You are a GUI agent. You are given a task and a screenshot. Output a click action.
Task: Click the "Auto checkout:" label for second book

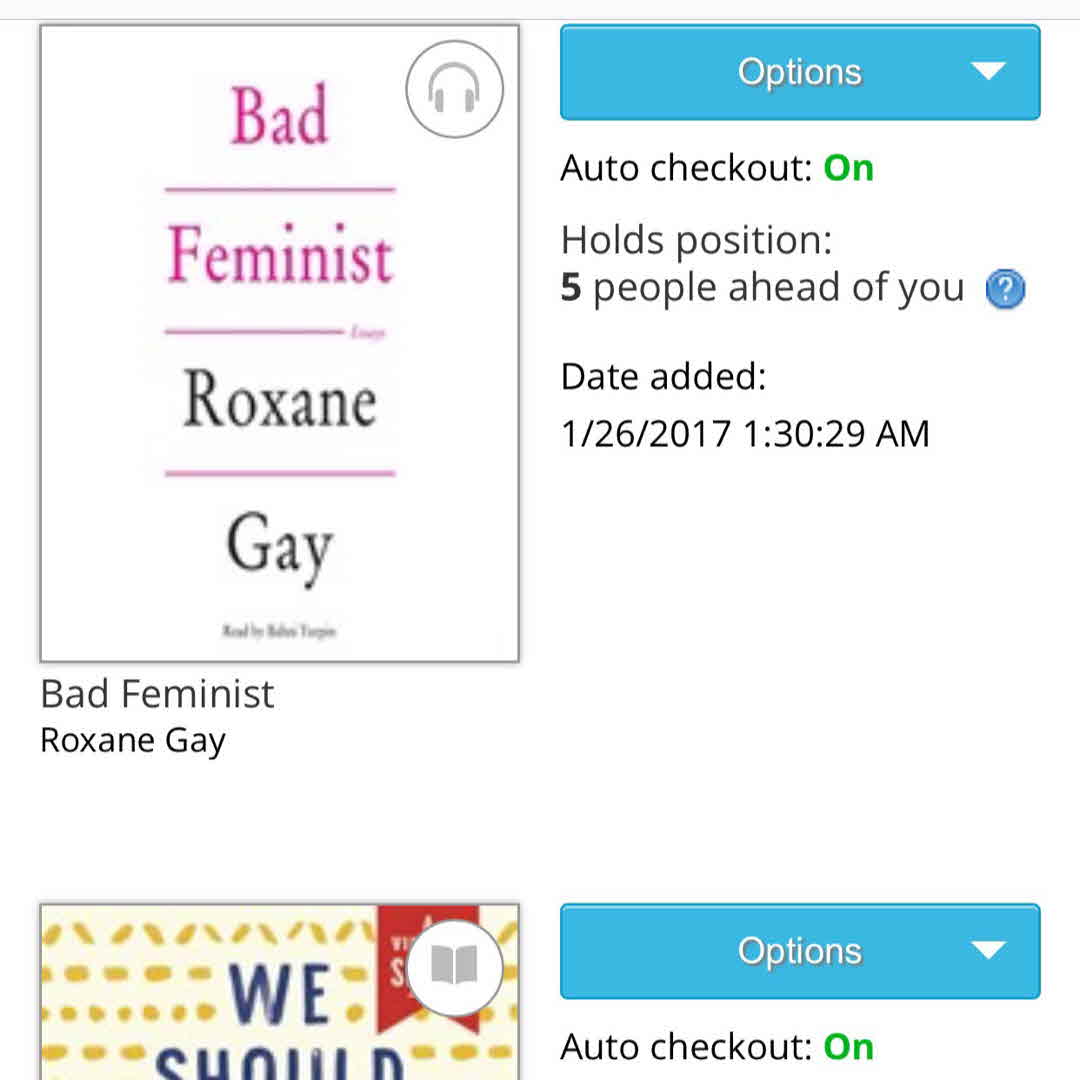[686, 1047]
